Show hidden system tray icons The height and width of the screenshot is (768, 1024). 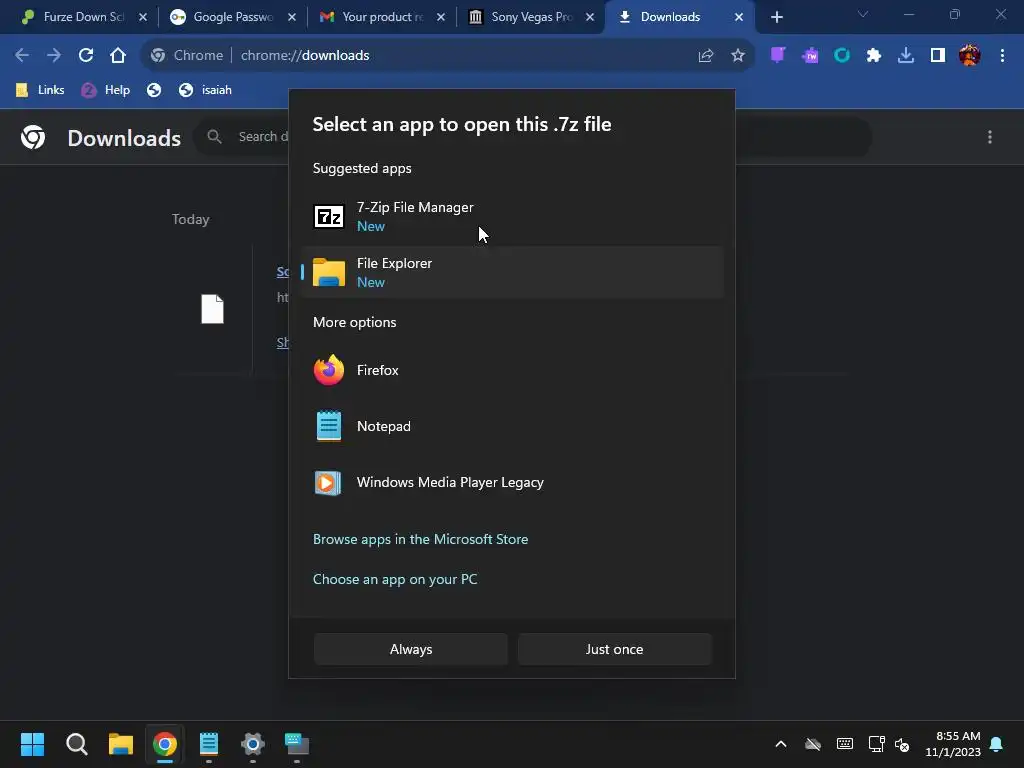click(780, 744)
